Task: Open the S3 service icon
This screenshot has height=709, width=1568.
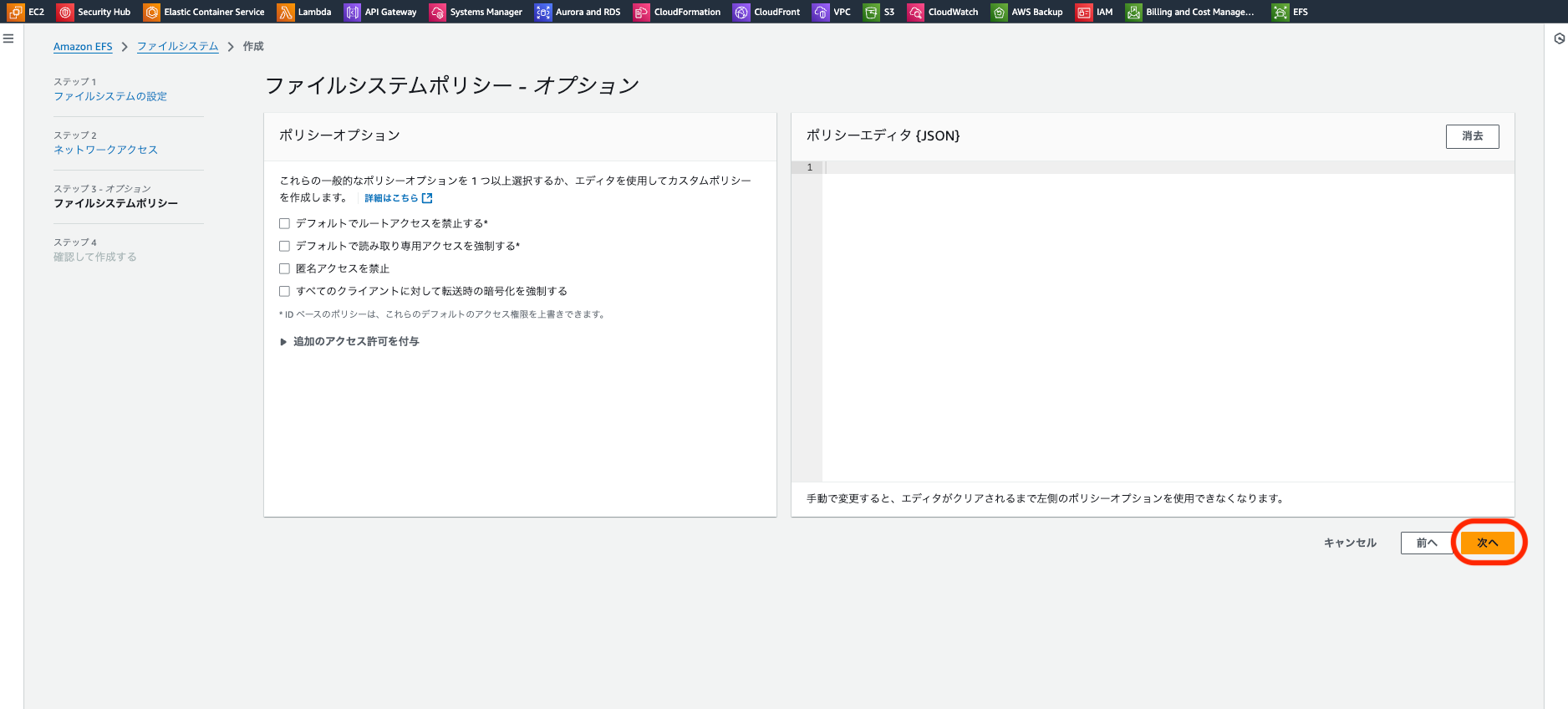Action: (872, 12)
